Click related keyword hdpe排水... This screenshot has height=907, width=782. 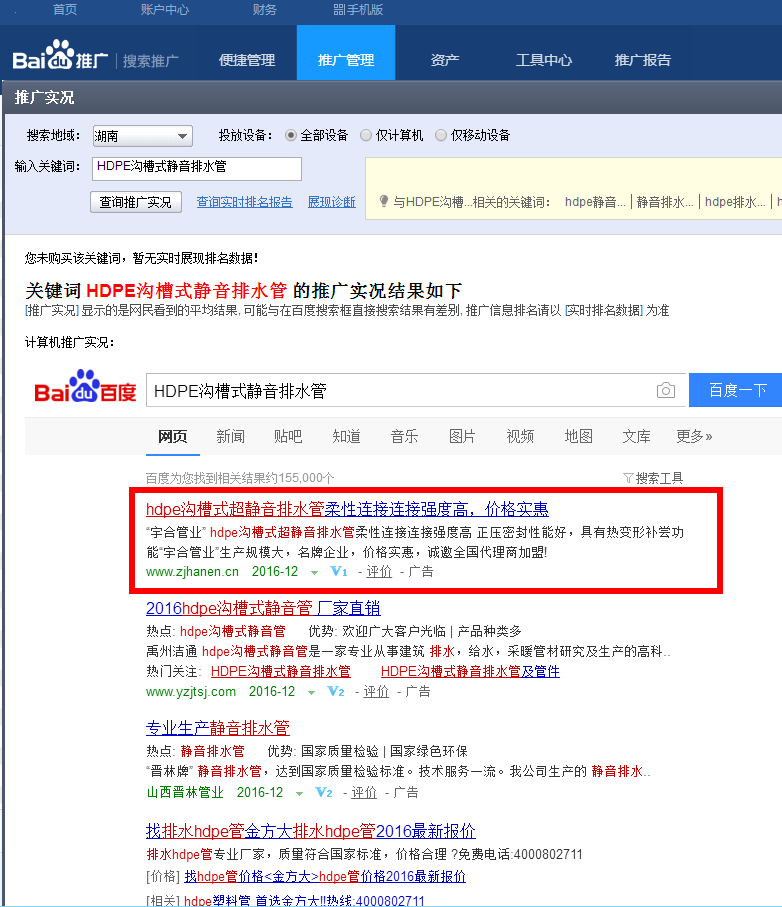pos(735,202)
